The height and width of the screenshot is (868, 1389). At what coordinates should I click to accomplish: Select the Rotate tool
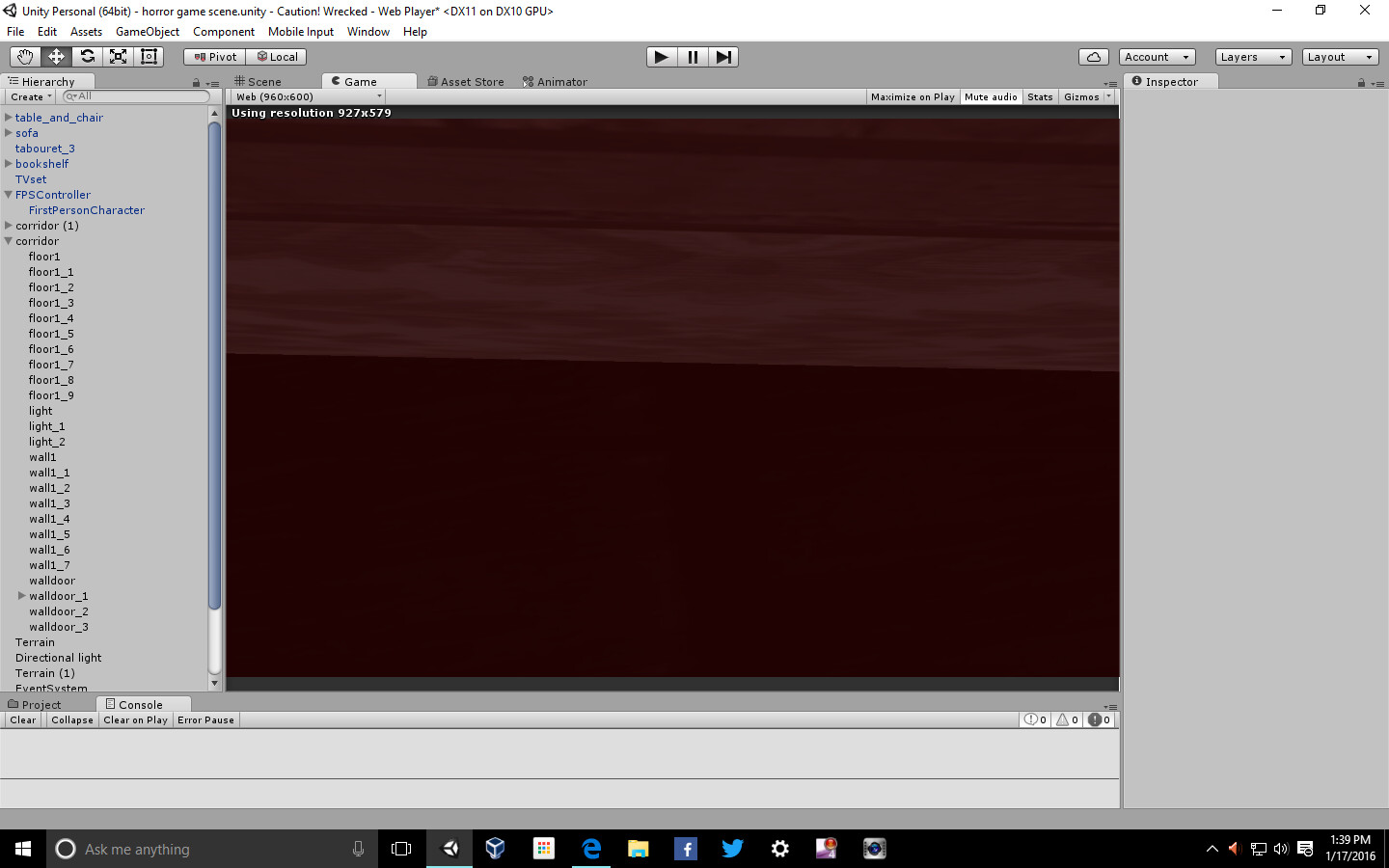coord(87,56)
